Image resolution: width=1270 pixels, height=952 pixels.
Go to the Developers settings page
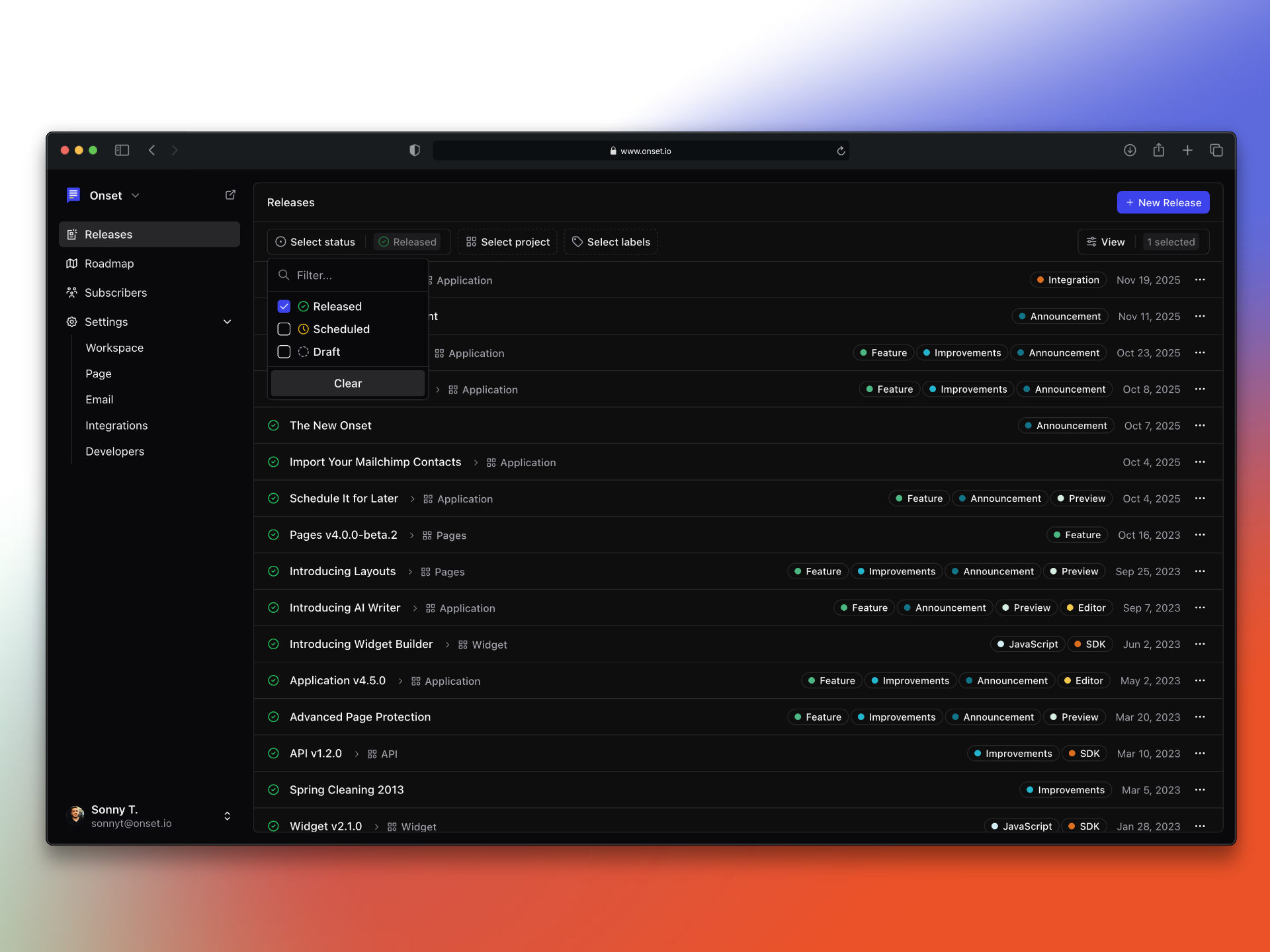point(114,451)
